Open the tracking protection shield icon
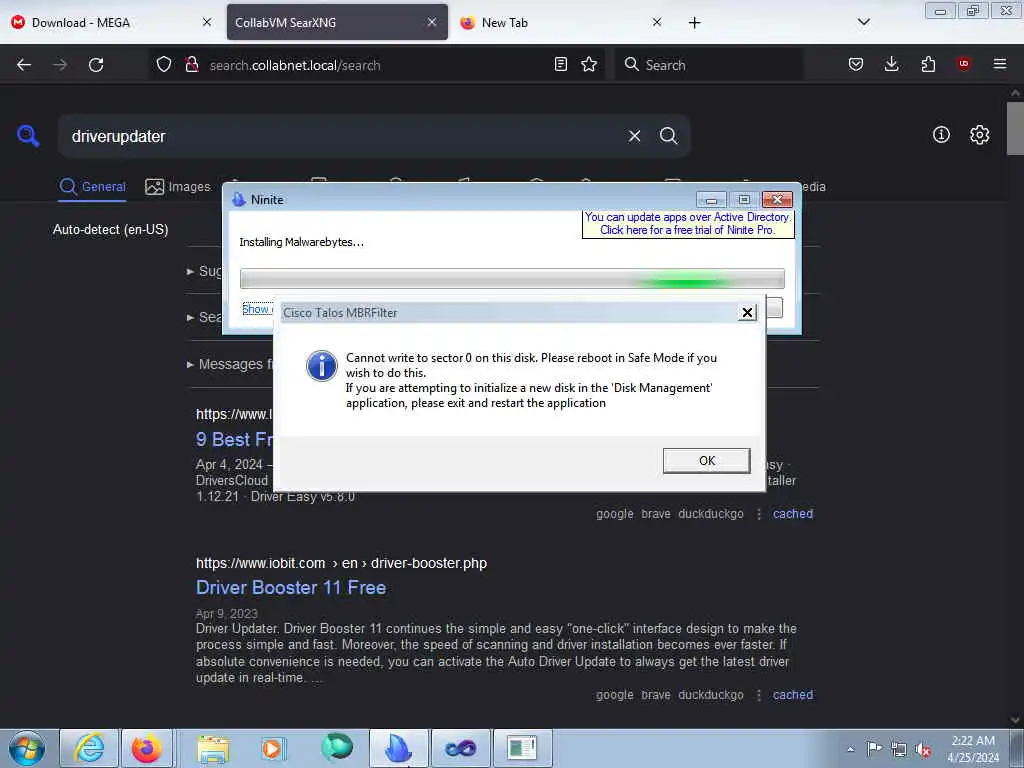The image size is (1024, 768). (164, 64)
